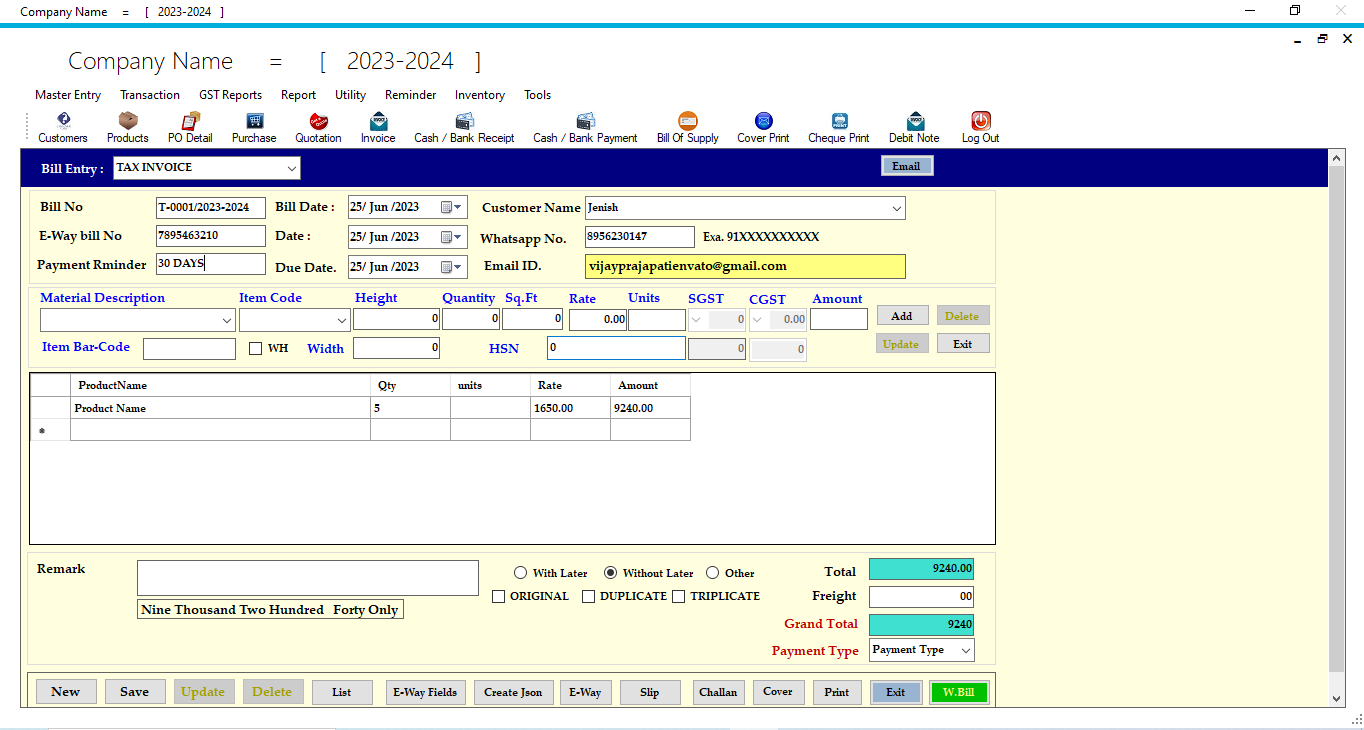Click the Save button
The image size is (1364, 730).
point(135,691)
